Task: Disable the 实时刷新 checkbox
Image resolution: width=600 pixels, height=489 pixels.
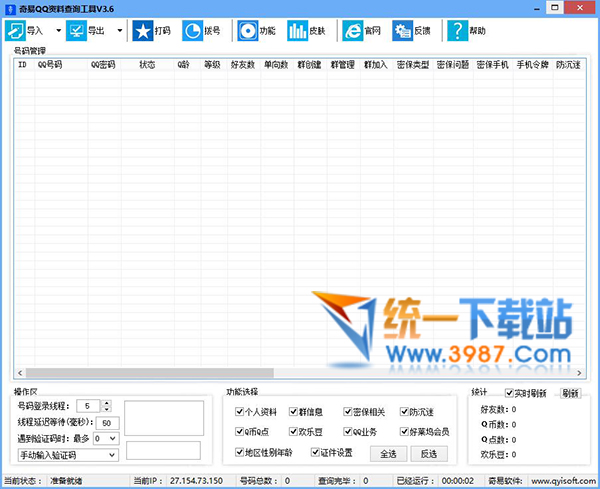Action: point(510,393)
